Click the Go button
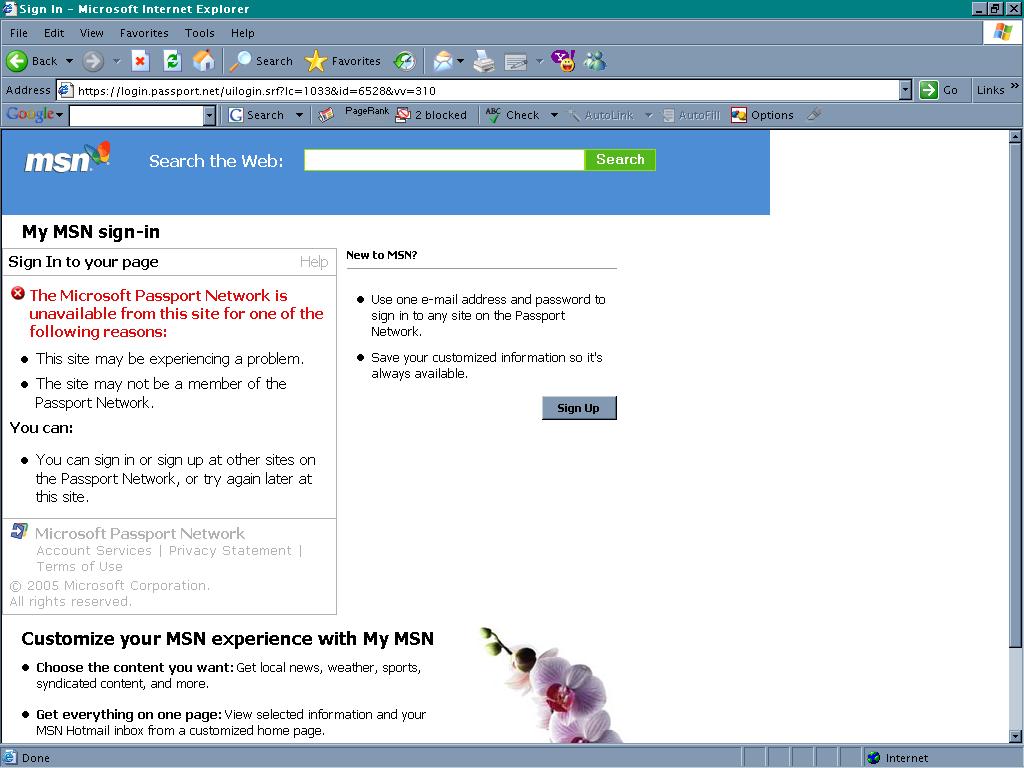The image size is (1024, 768). click(939, 90)
